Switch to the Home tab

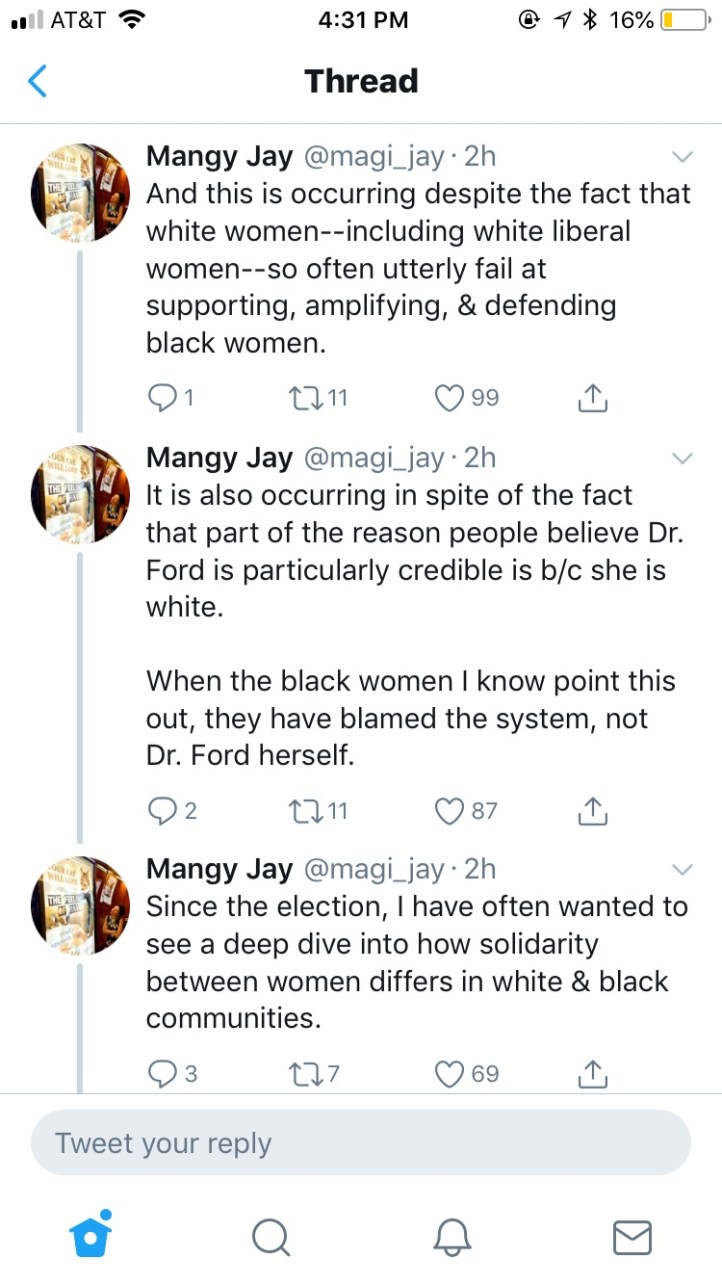[x=90, y=1236]
